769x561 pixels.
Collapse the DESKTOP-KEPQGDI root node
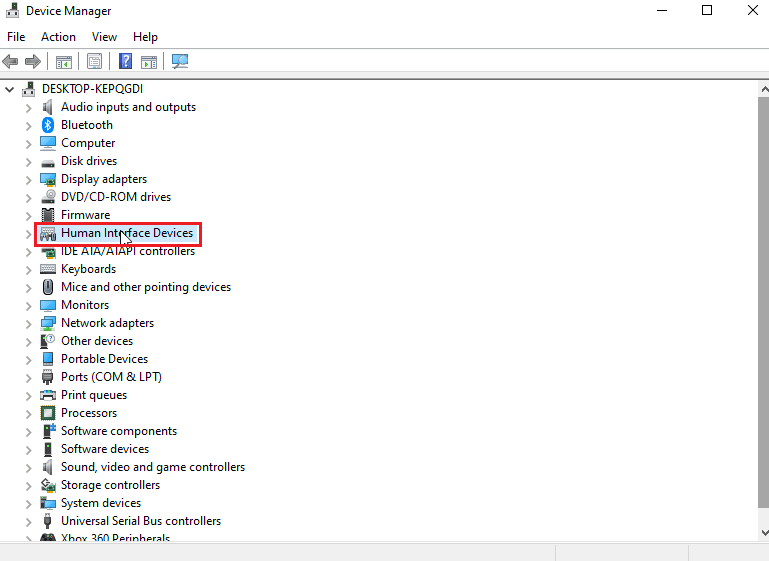[x=9, y=89]
